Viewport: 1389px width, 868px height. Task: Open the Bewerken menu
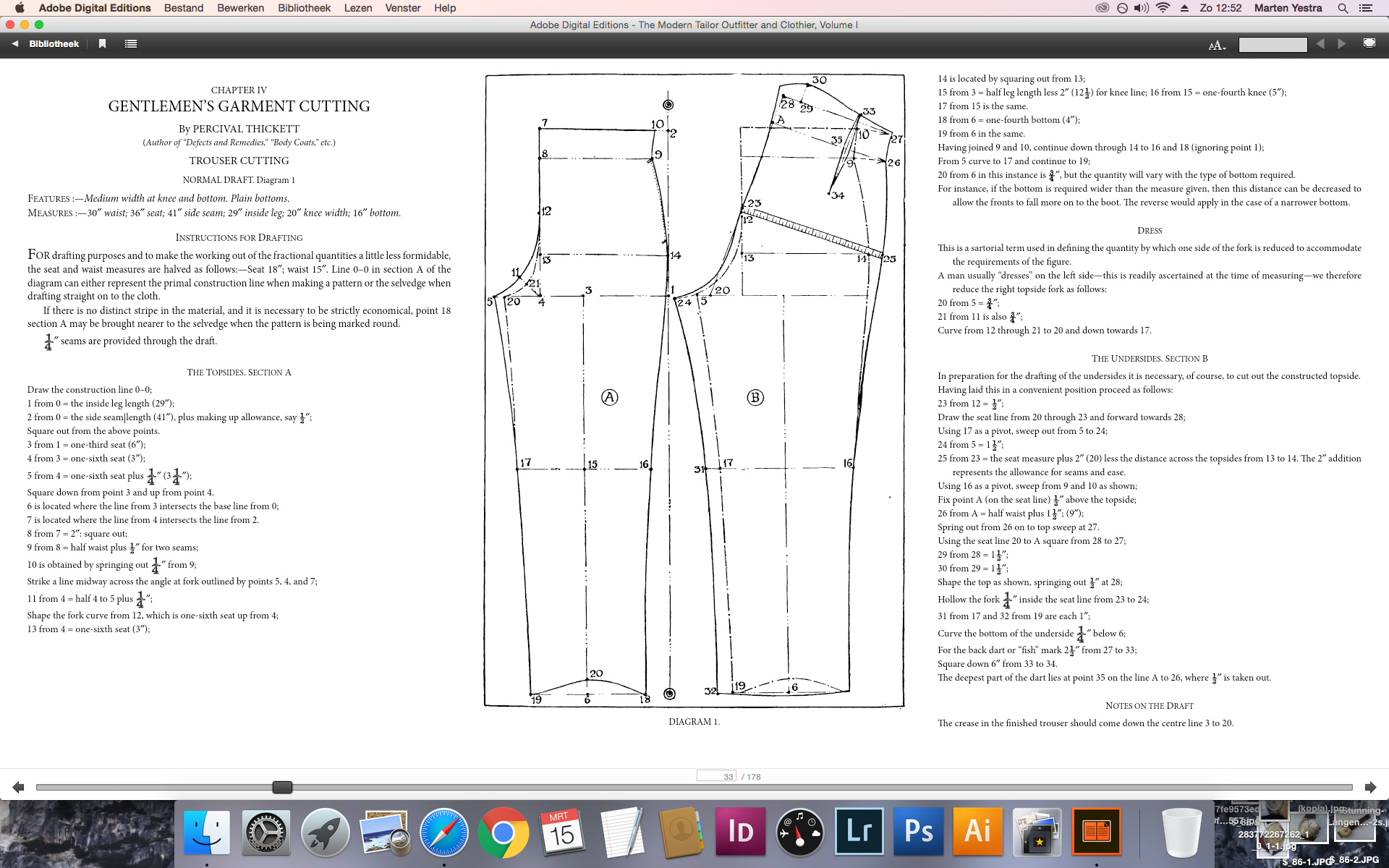pos(241,8)
